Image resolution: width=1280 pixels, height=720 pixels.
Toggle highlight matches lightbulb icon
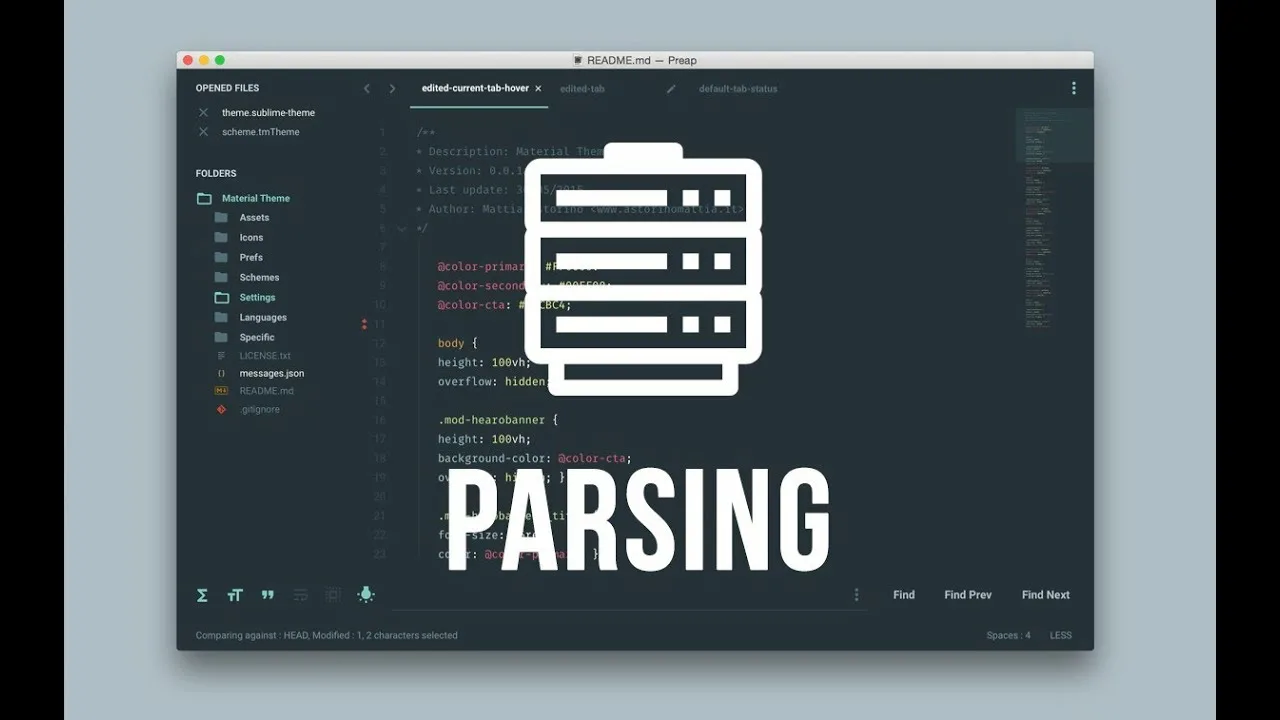pos(366,594)
